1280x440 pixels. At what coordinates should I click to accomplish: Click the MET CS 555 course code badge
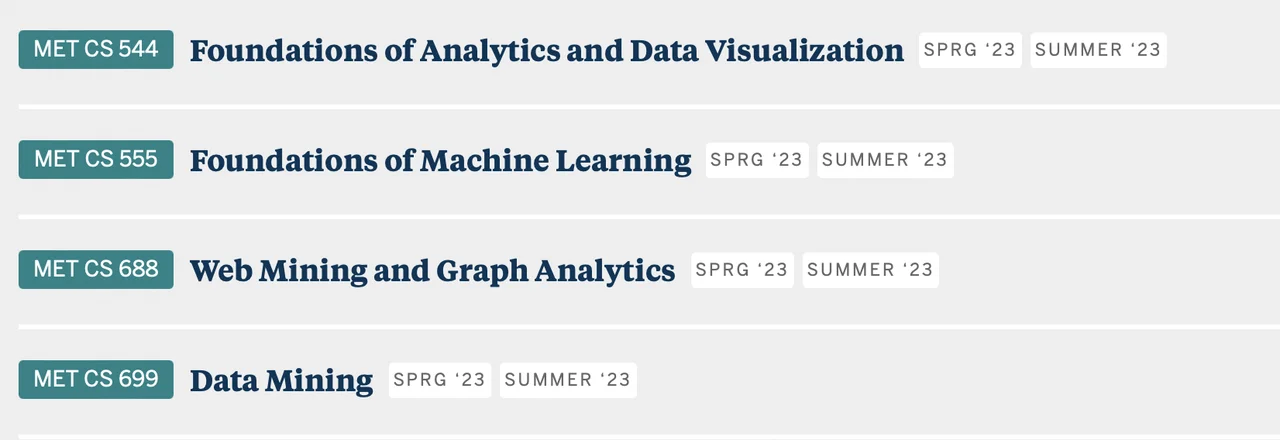coord(96,159)
